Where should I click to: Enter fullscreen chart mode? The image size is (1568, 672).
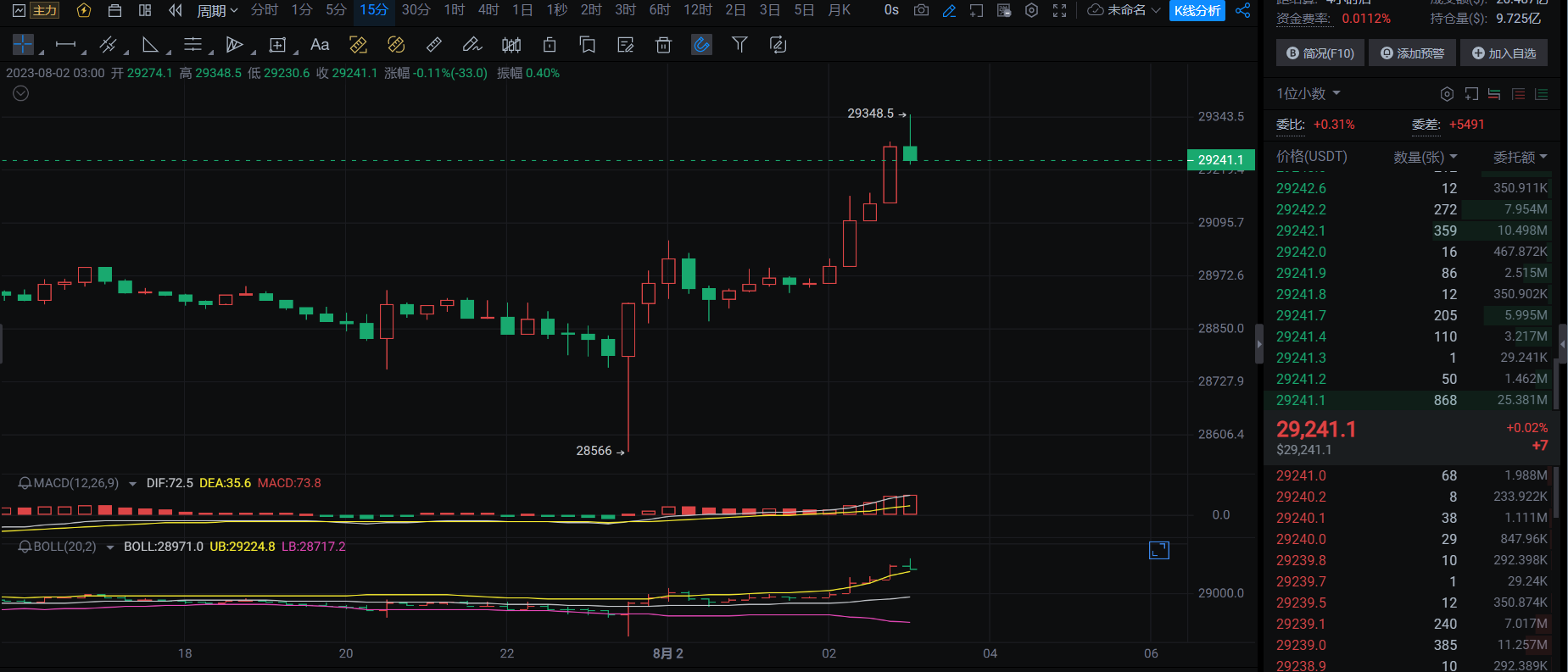click(1059, 10)
